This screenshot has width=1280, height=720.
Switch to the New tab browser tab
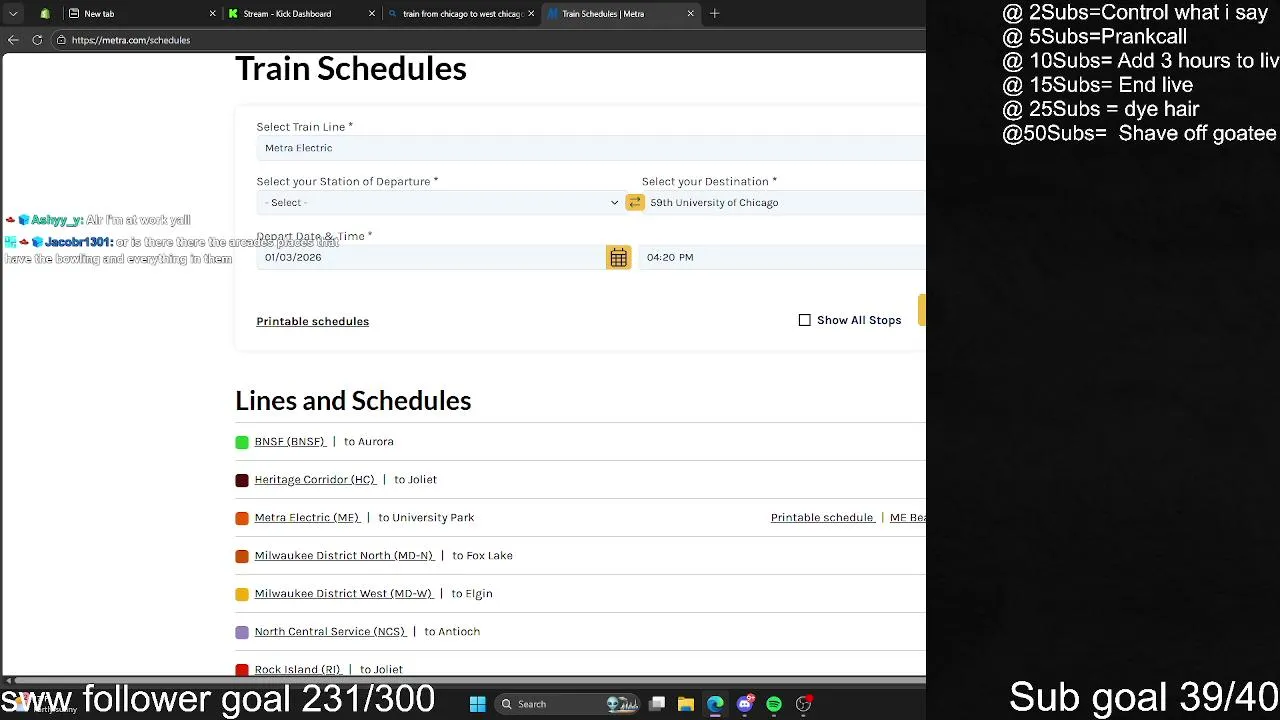(138, 14)
